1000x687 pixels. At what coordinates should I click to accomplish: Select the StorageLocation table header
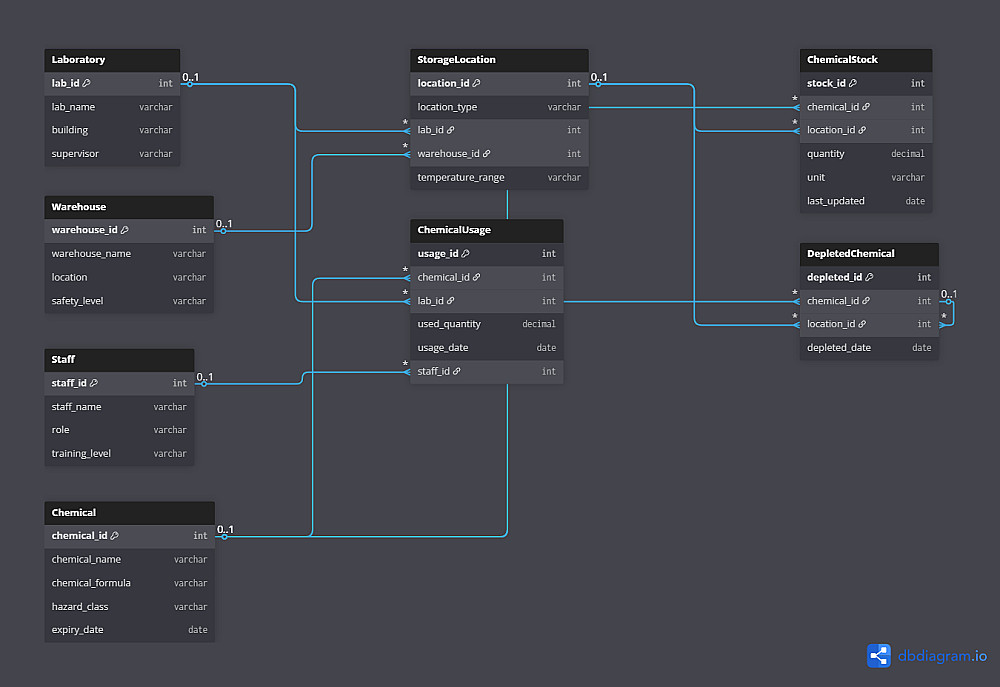click(499, 60)
